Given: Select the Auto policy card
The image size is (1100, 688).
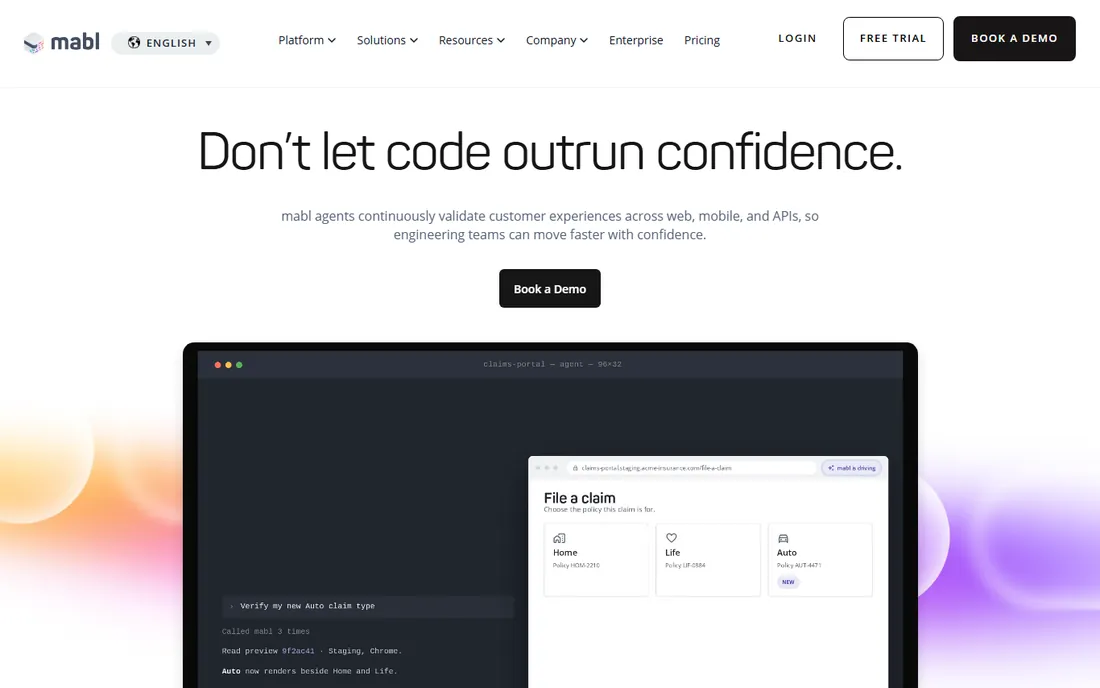Looking at the screenshot, I should (x=820, y=560).
